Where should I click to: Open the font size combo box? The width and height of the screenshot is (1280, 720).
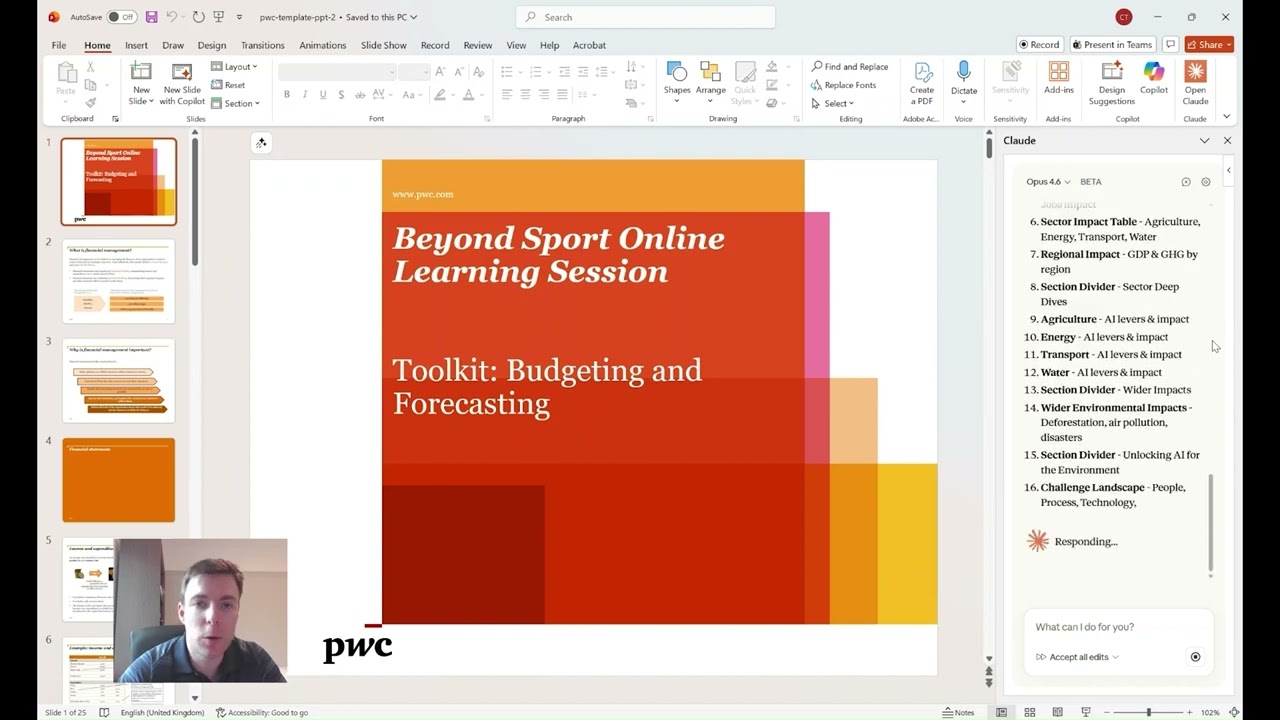[413, 72]
